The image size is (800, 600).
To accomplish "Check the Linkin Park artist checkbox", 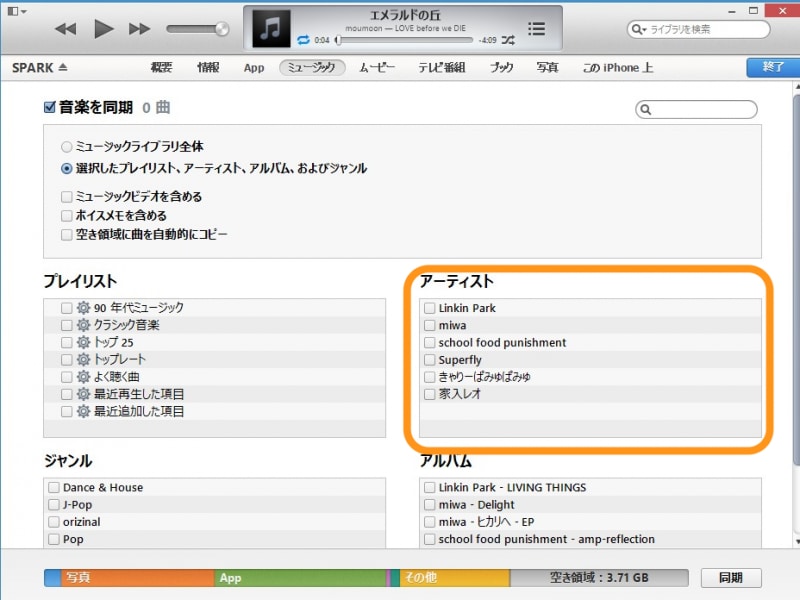I will (x=430, y=308).
